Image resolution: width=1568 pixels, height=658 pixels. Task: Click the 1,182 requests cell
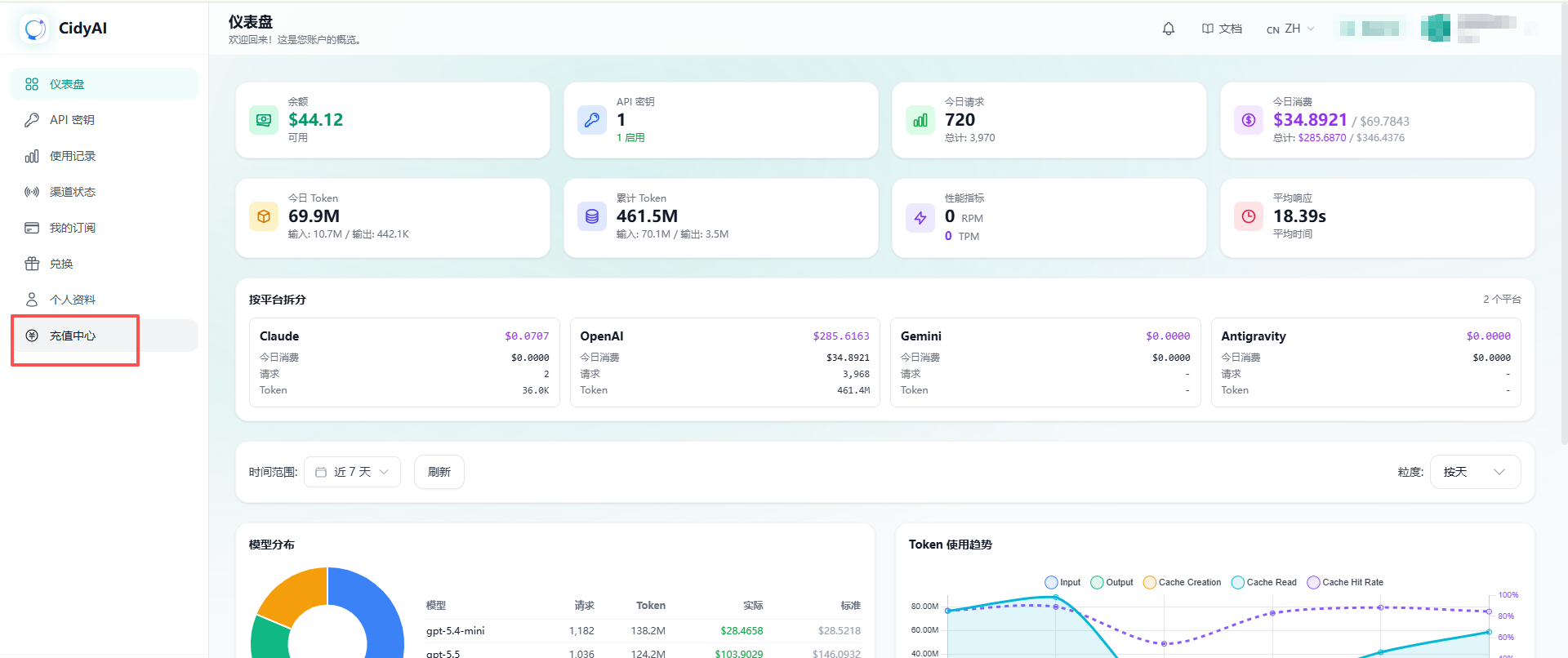pos(581,631)
